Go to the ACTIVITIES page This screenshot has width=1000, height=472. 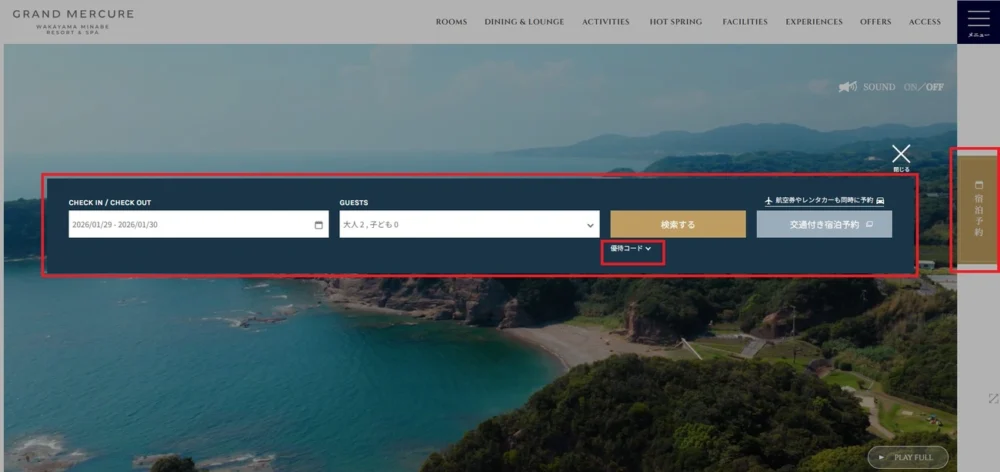click(x=606, y=22)
